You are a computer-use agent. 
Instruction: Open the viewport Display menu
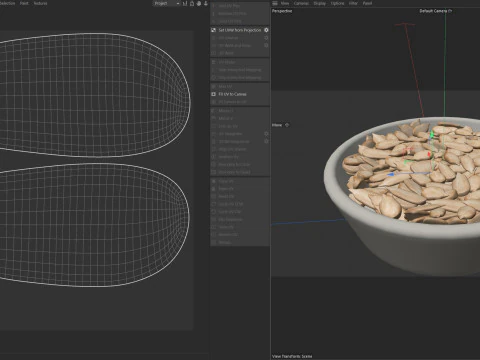(x=319, y=3)
